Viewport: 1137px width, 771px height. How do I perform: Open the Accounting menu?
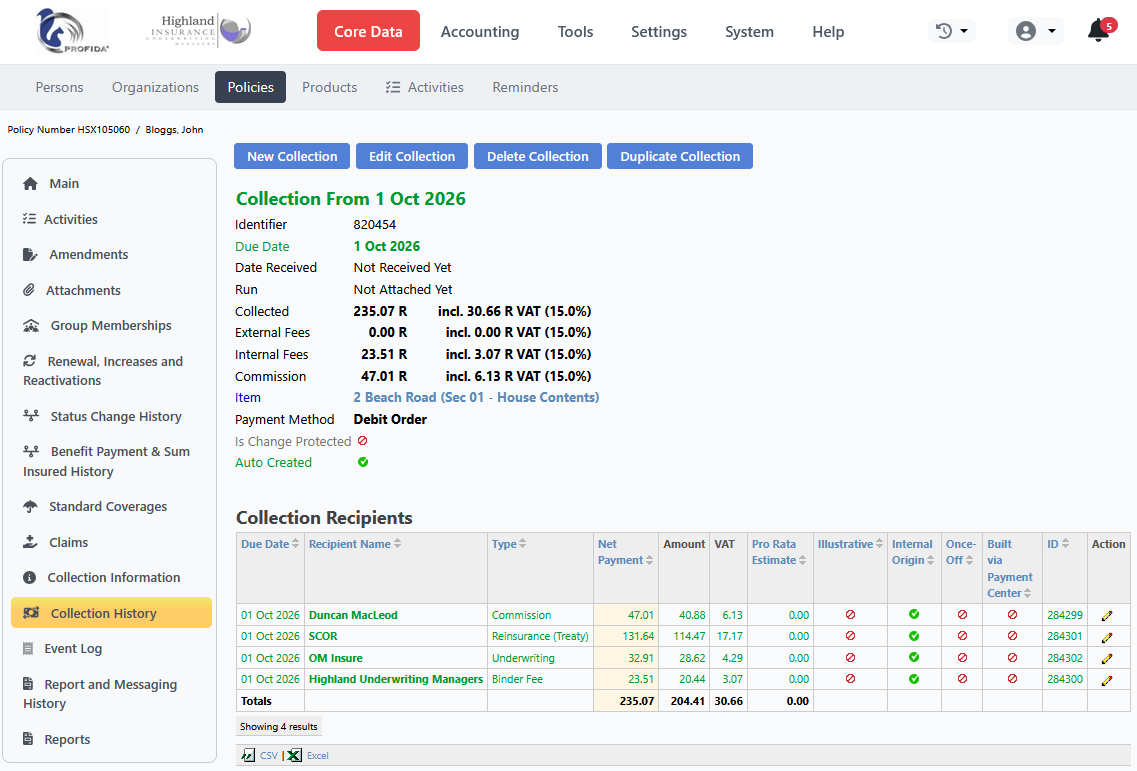point(480,32)
